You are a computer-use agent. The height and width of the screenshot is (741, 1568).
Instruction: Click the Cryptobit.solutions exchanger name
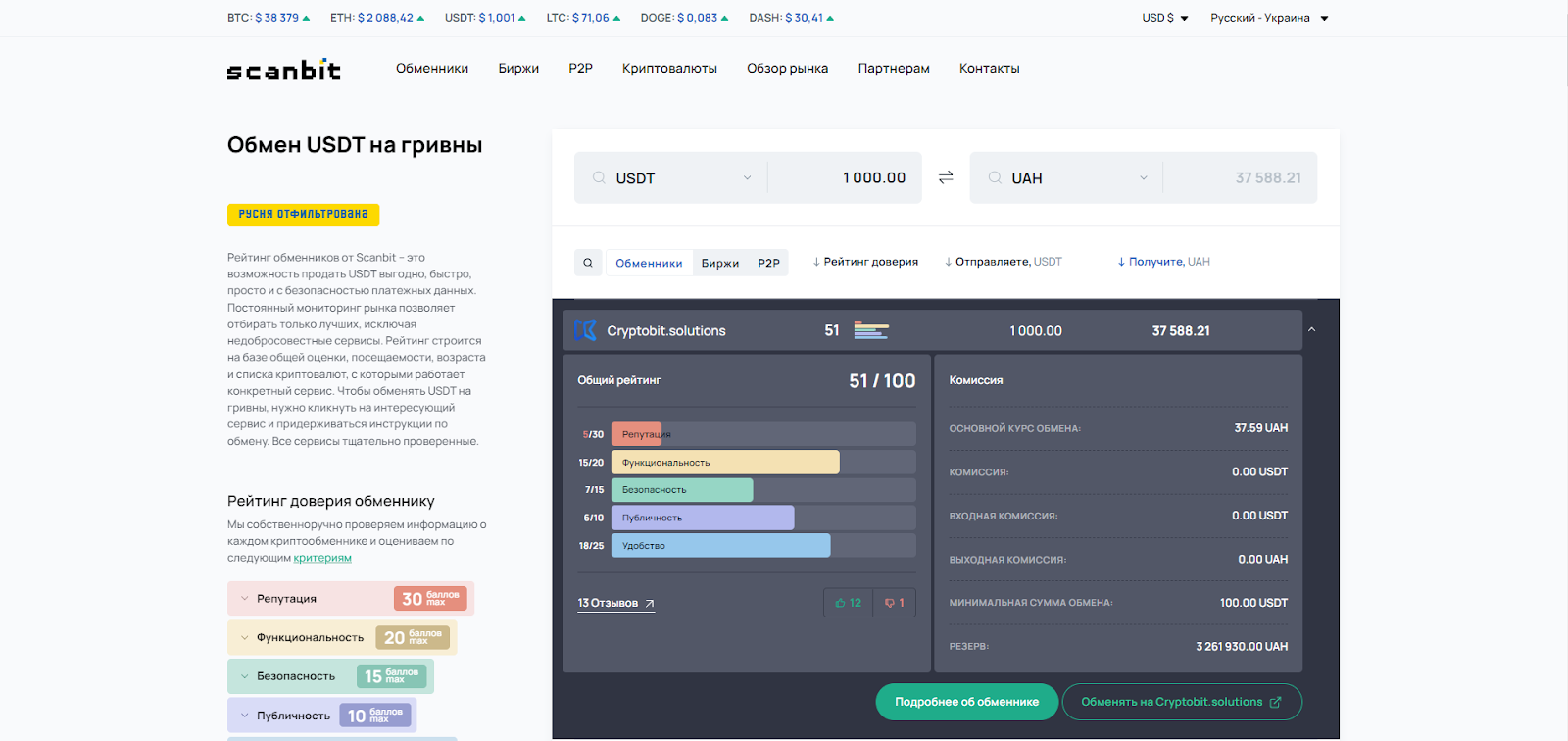666,331
